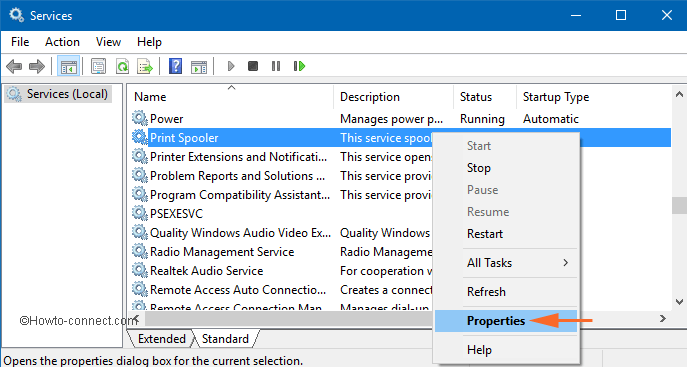Maximize the Services window
Screen dimensions: 687x367
click(621, 15)
